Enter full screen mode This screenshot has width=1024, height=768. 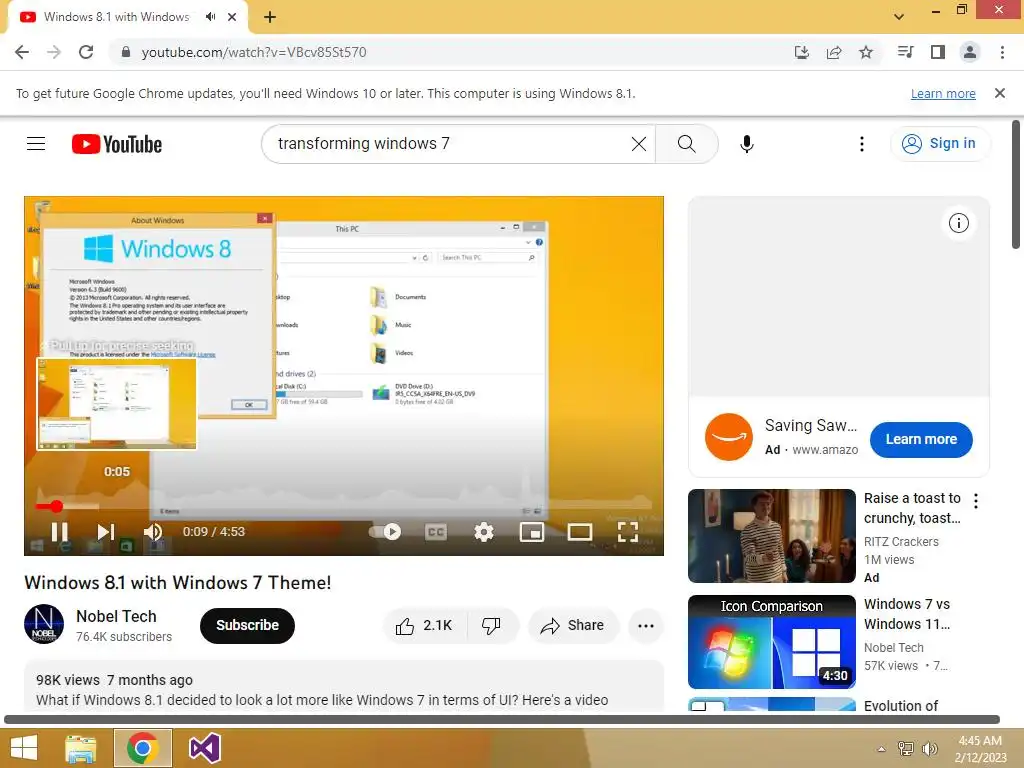628,532
